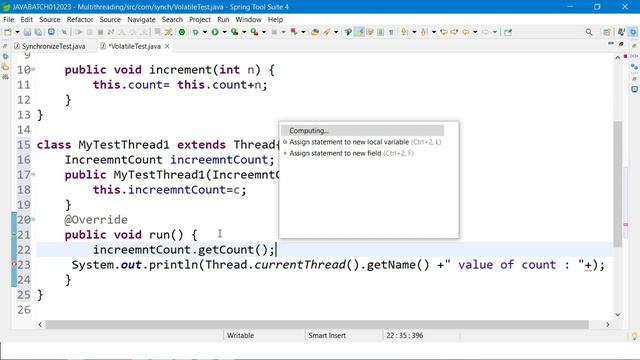The height and width of the screenshot is (360, 640).
Task: Click the Save All toolbar icon
Action: (38, 32)
